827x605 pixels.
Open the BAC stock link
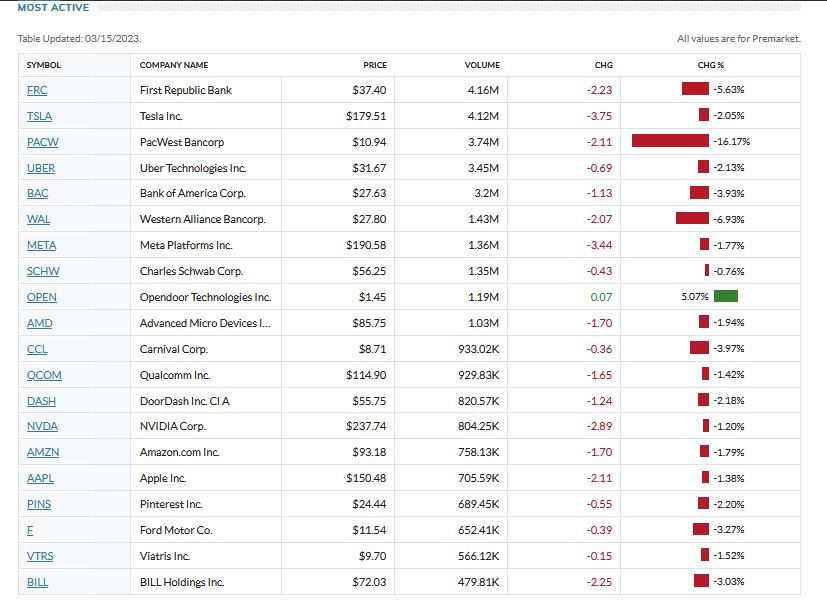point(37,193)
